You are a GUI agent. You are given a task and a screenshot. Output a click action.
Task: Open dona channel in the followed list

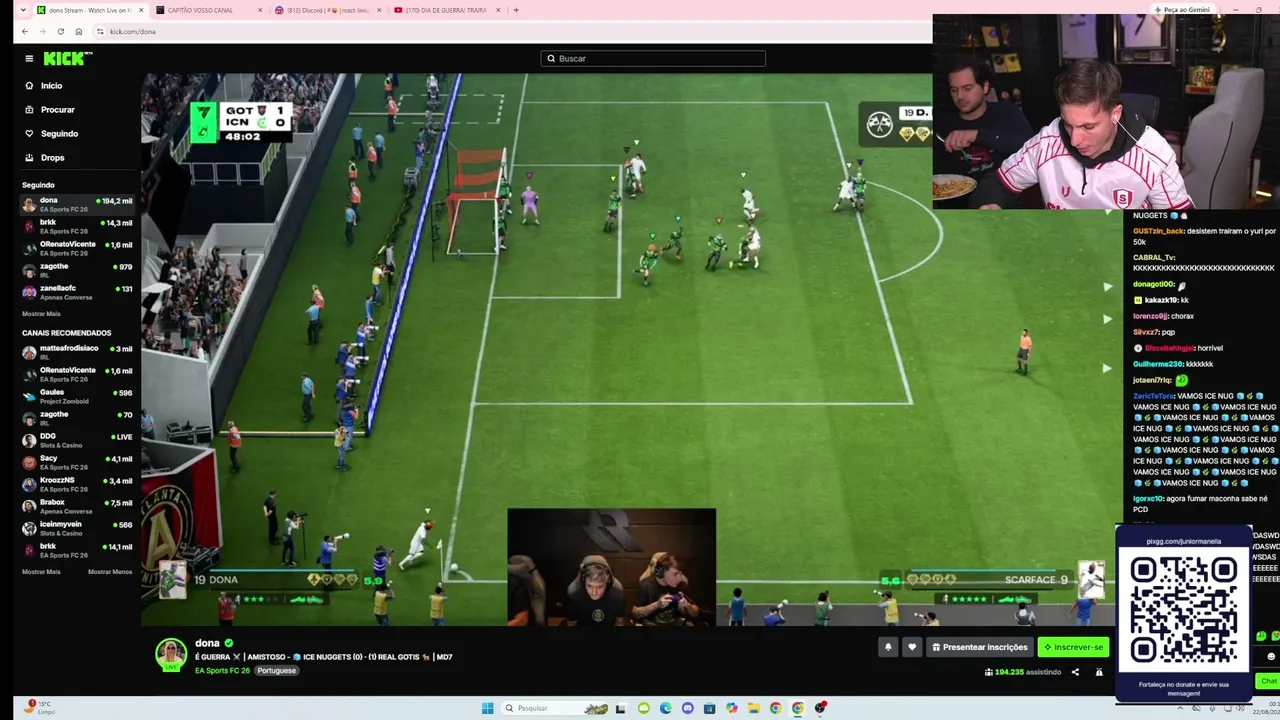point(78,204)
